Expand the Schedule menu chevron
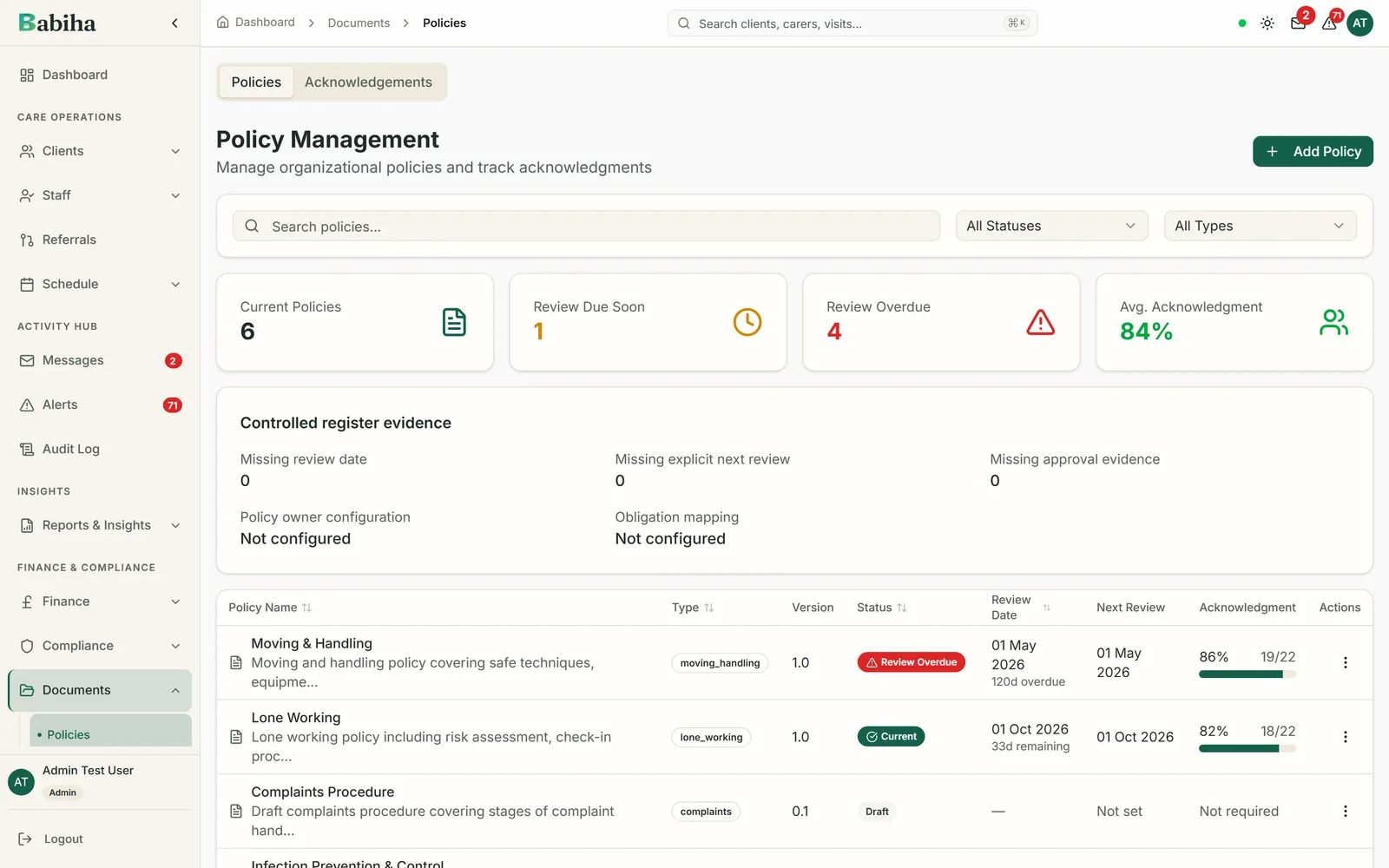Image resolution: width=1389 pixels, height=868 pixels. (x=175, y=284)
